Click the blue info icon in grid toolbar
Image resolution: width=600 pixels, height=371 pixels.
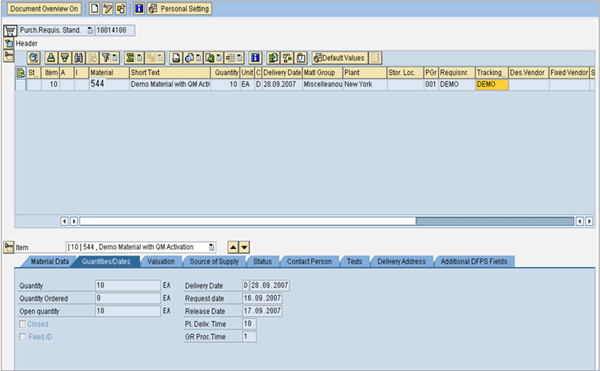[x=255, y=58]
